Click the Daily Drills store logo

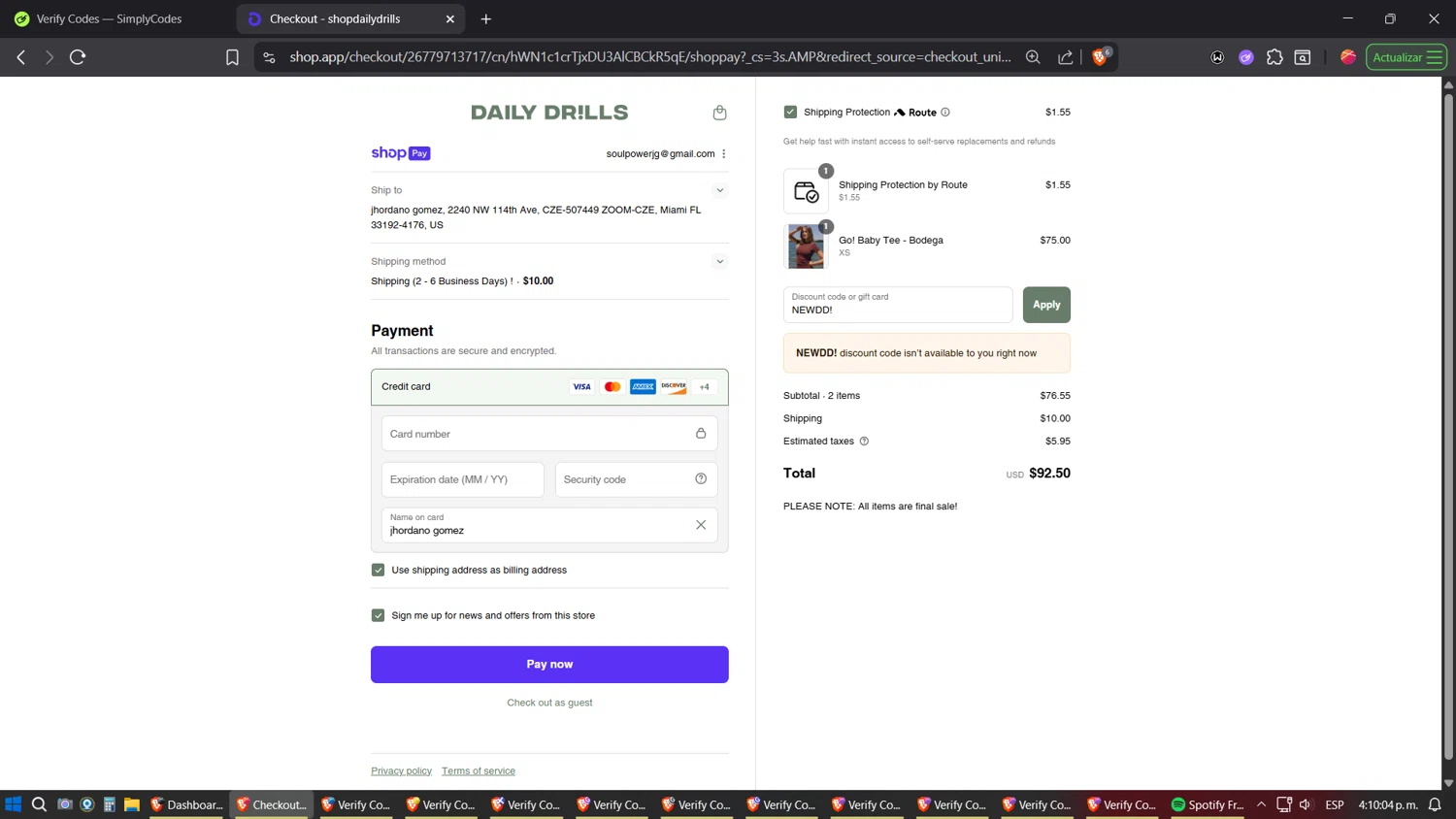549,113
